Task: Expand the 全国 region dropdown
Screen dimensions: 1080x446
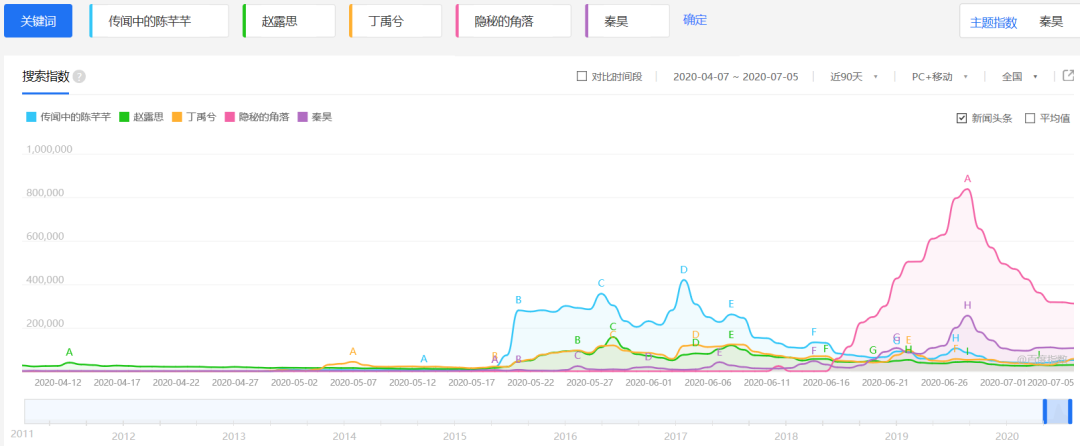Action: 1020,77
